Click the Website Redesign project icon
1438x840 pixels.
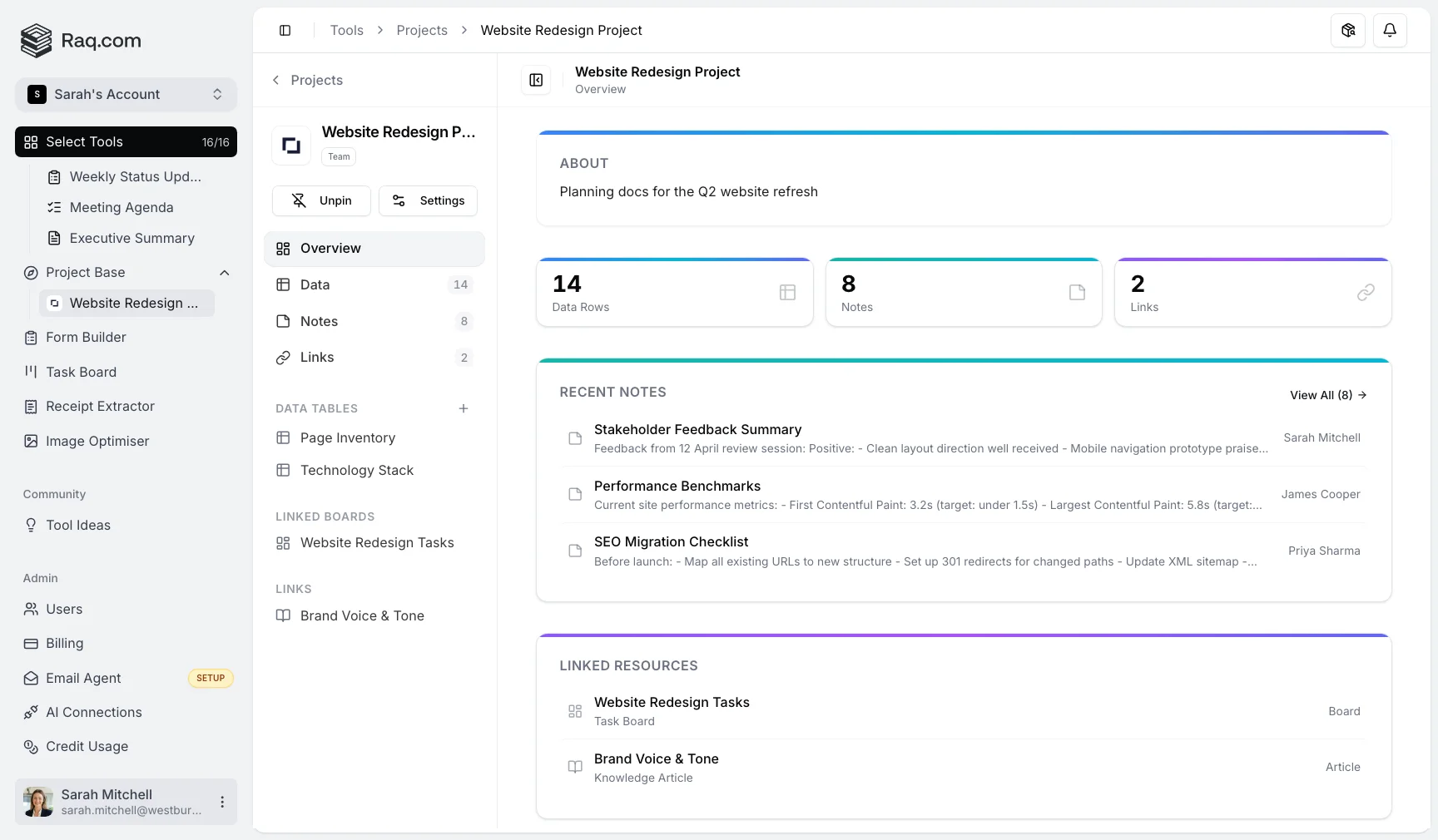tap(291, 146)
